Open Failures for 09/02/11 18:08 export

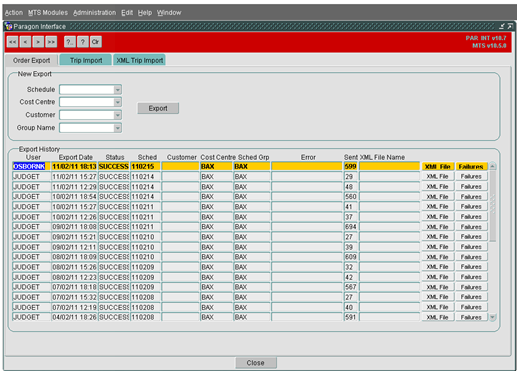tap(471, 227)
